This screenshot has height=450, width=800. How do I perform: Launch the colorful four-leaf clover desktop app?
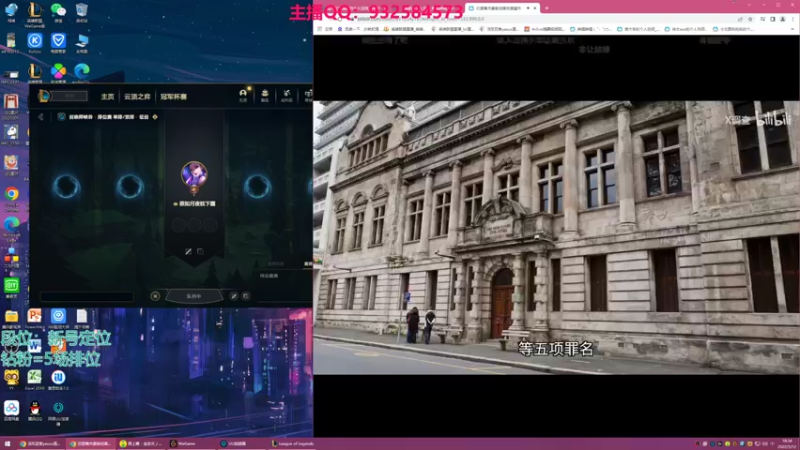58,72
